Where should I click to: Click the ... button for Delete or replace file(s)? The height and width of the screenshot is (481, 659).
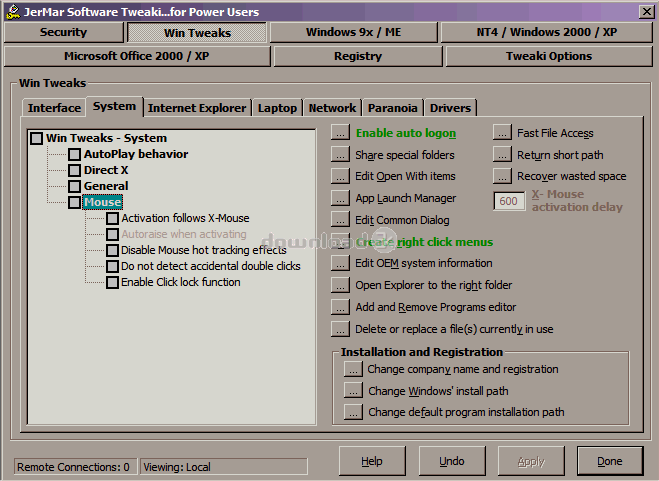(x=340, y=329)
